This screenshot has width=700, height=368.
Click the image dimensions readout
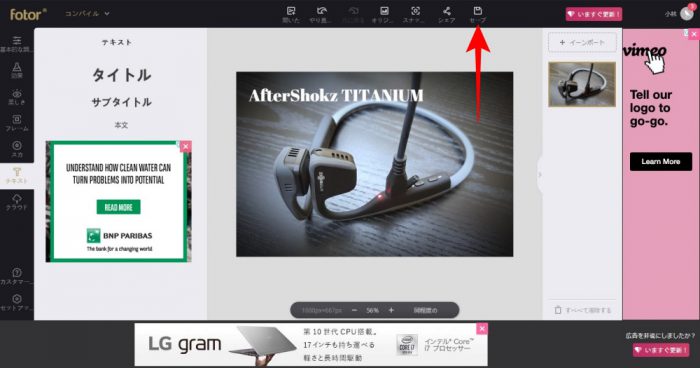[x=321, y=310]
